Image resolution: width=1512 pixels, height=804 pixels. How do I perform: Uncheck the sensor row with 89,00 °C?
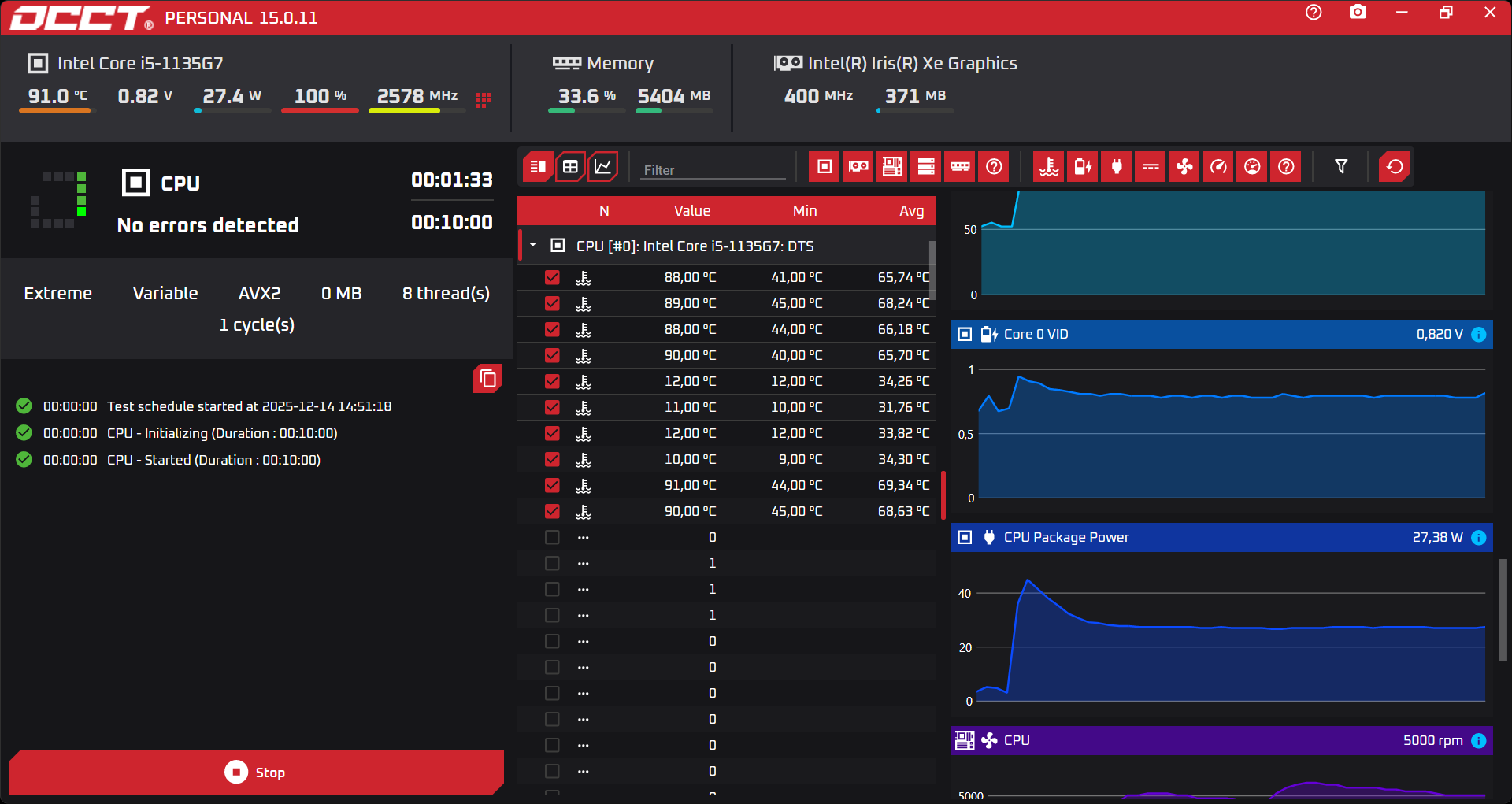coord(552,304)
